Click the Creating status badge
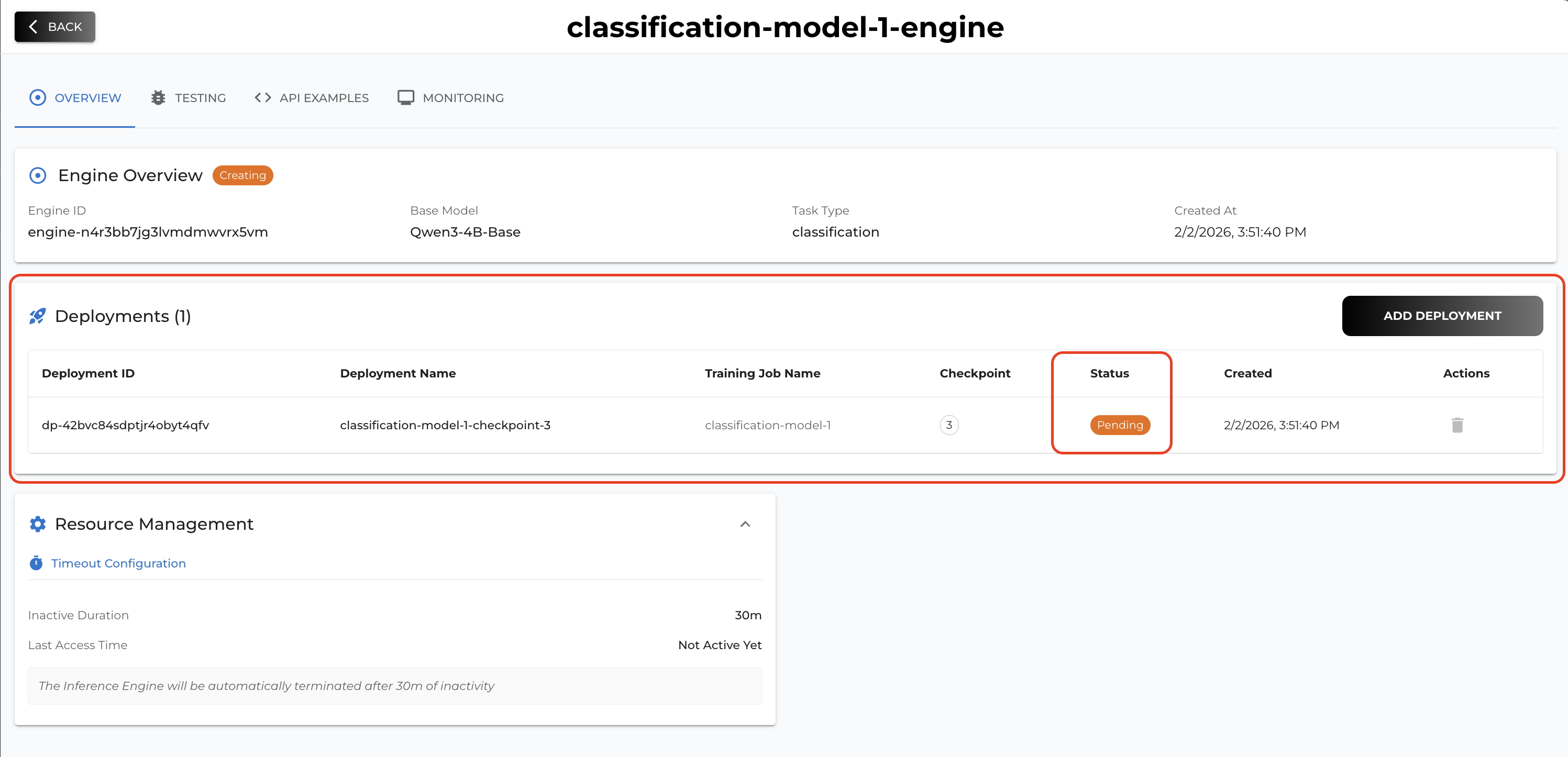The image size is (1568, 757). [242, 175]
